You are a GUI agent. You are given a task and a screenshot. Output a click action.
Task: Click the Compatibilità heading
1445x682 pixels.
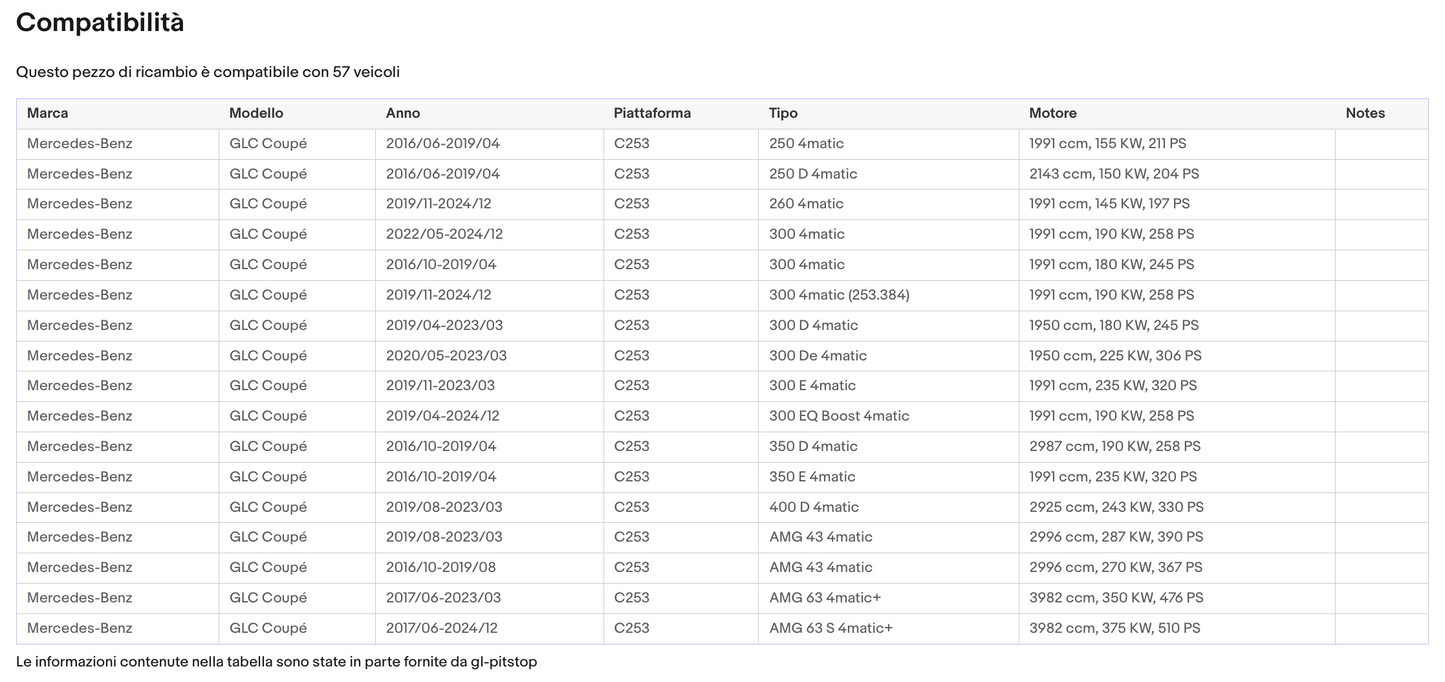(x=100, y=23)
